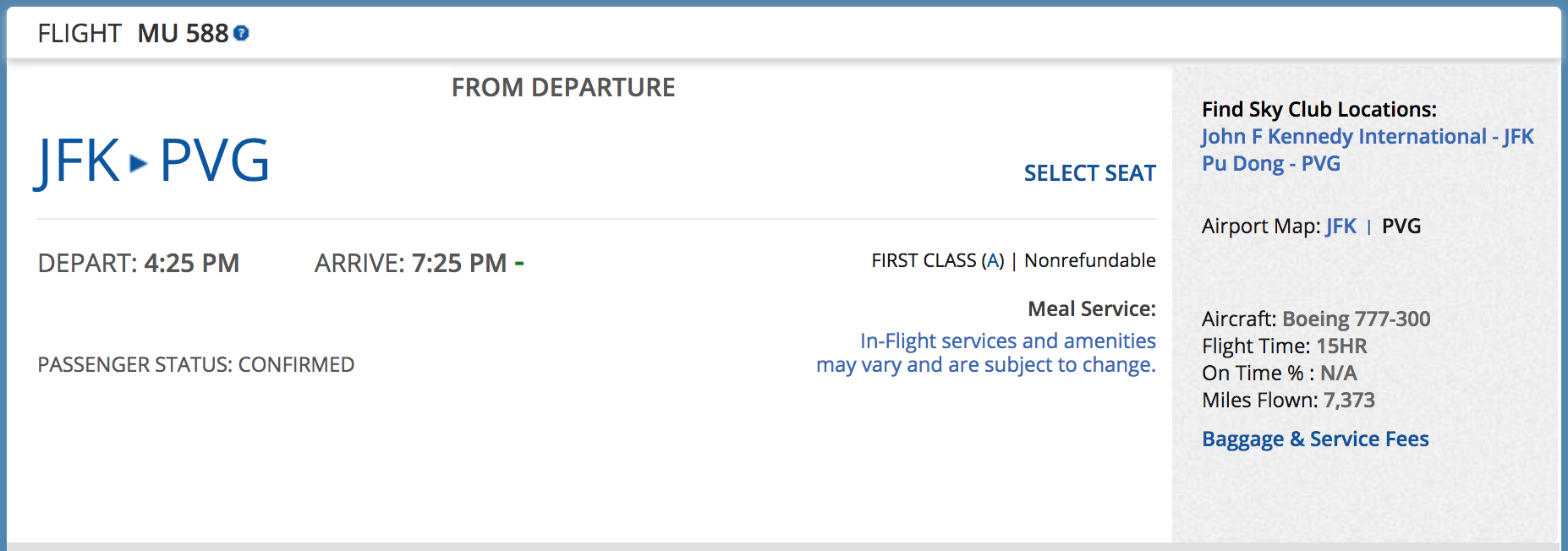Click the Meal Service label

(x=1092, y=309)
